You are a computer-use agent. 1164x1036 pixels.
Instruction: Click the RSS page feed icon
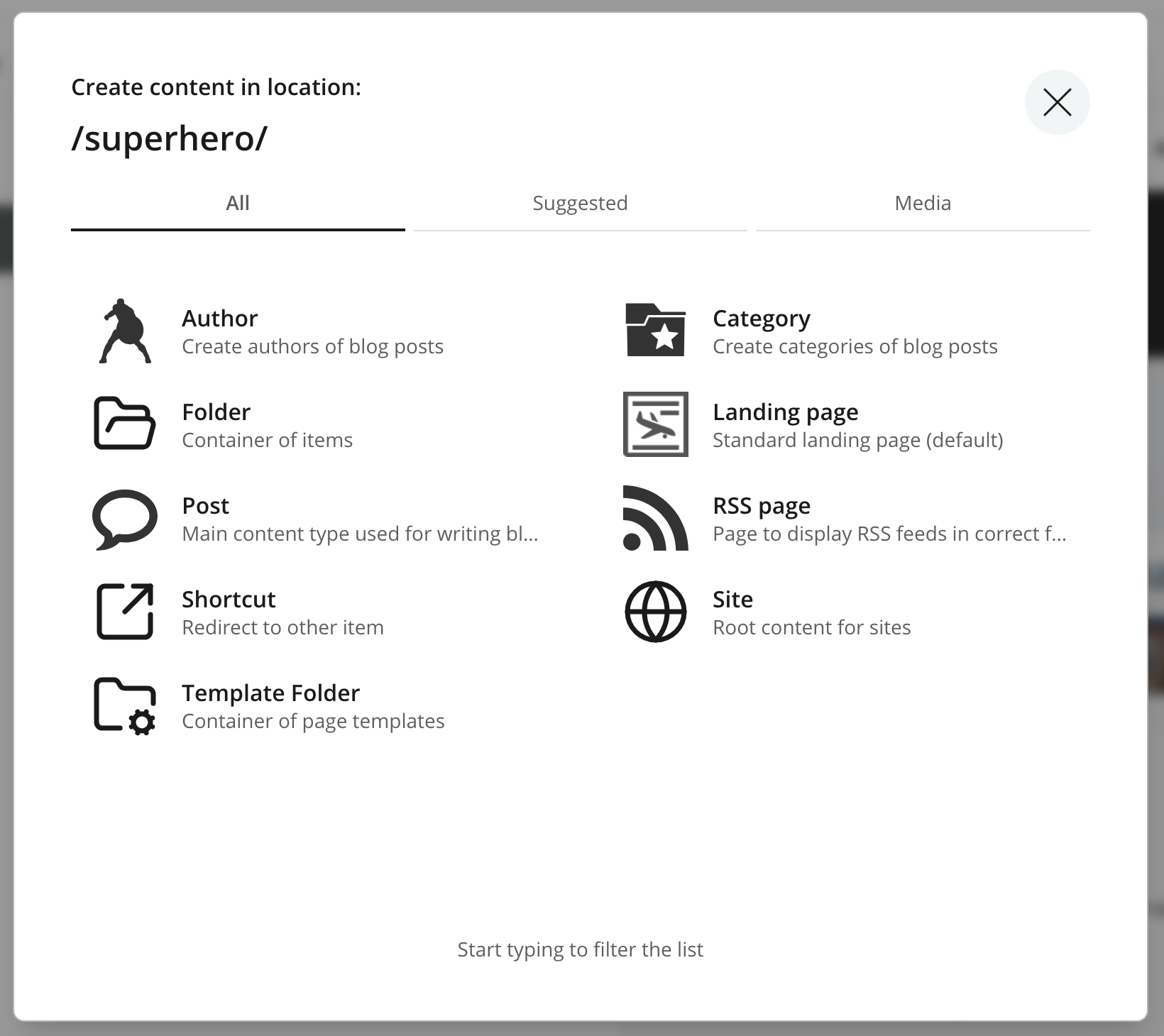tap(656, 518)
